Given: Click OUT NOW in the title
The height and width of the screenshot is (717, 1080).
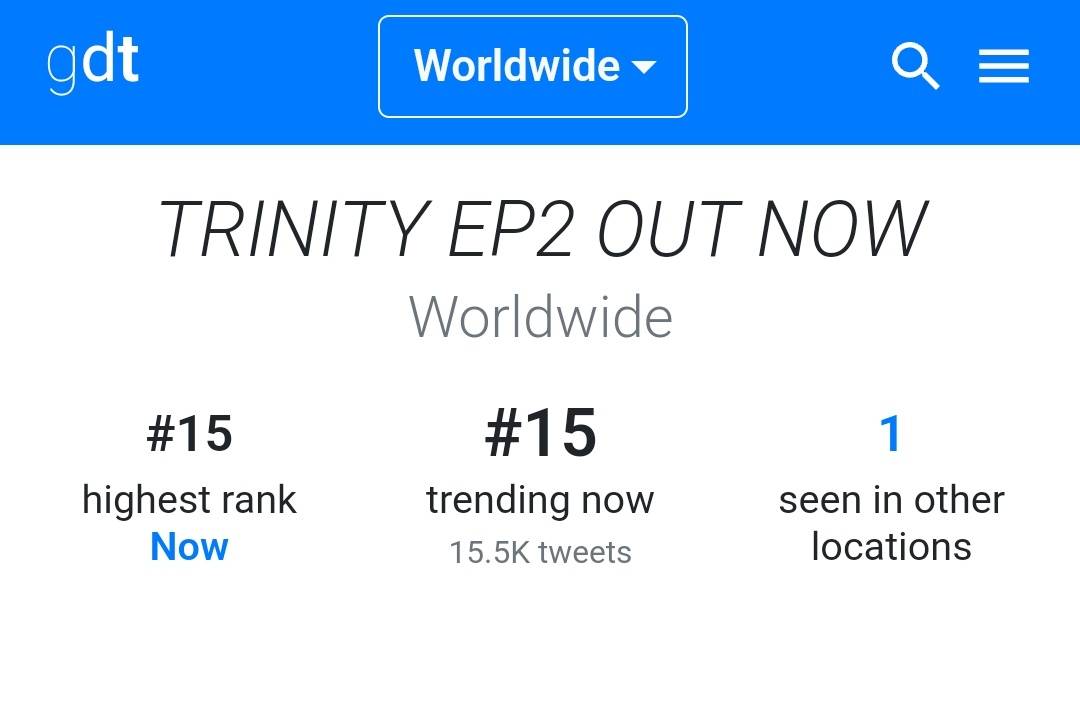Looking at the screenshot, I should coord(762,230).
